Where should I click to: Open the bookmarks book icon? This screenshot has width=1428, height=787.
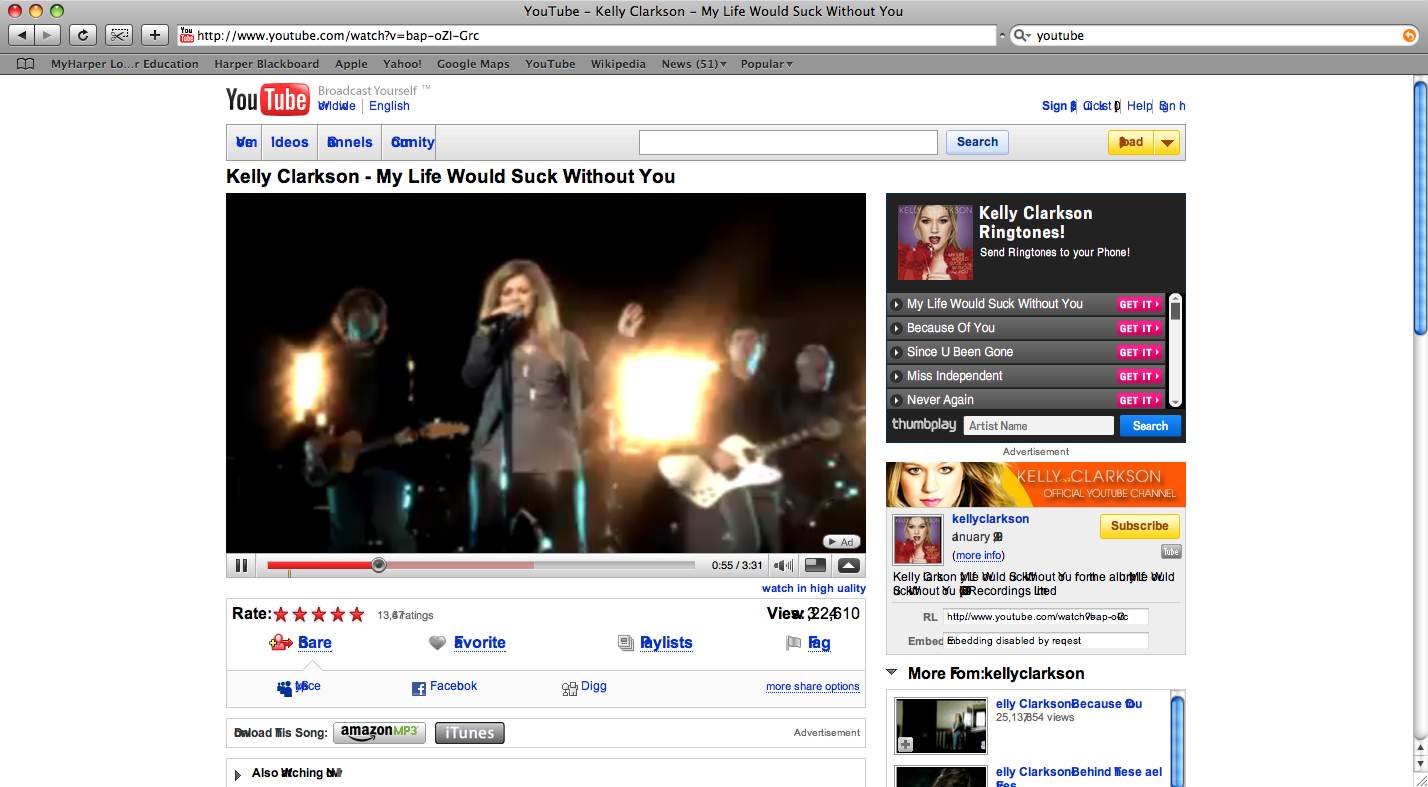click(26, 64)
